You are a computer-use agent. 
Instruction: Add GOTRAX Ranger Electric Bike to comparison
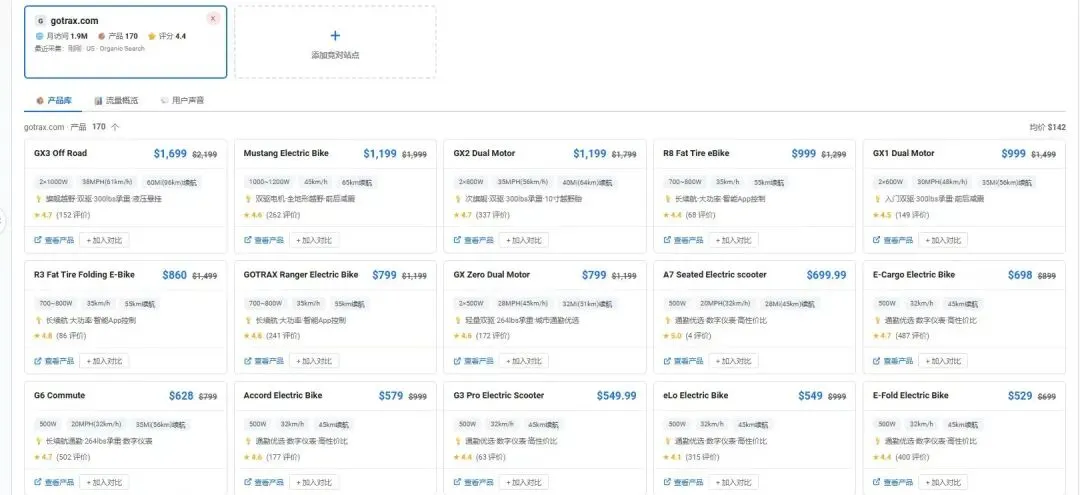coord(314,361)
